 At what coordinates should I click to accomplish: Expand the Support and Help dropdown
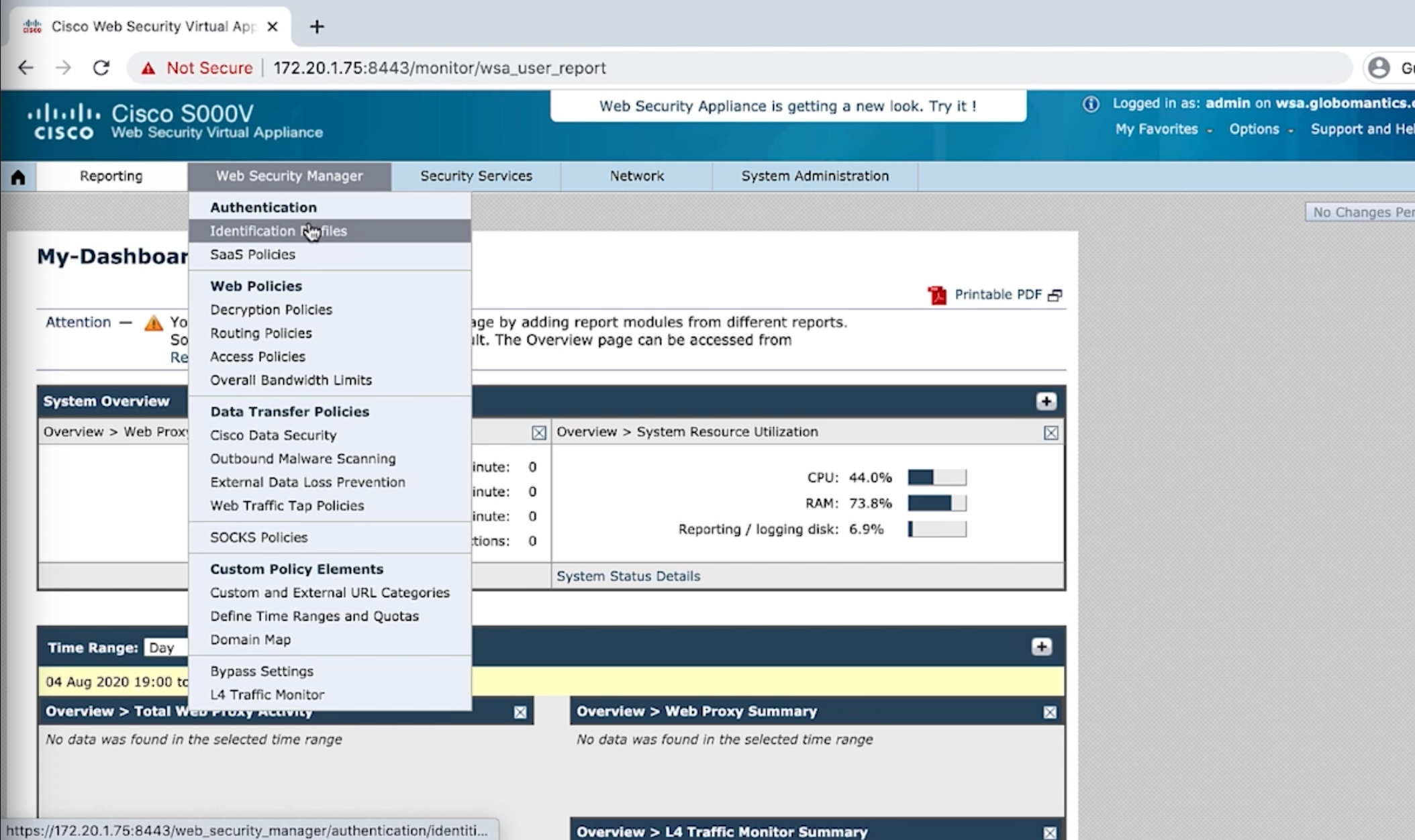coord(1363,129)
